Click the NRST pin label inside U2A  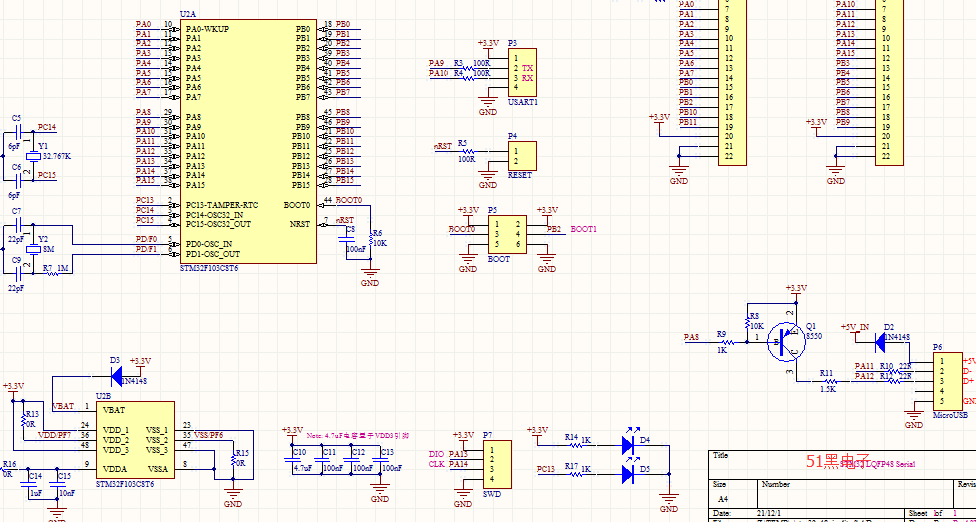(299, 224)
